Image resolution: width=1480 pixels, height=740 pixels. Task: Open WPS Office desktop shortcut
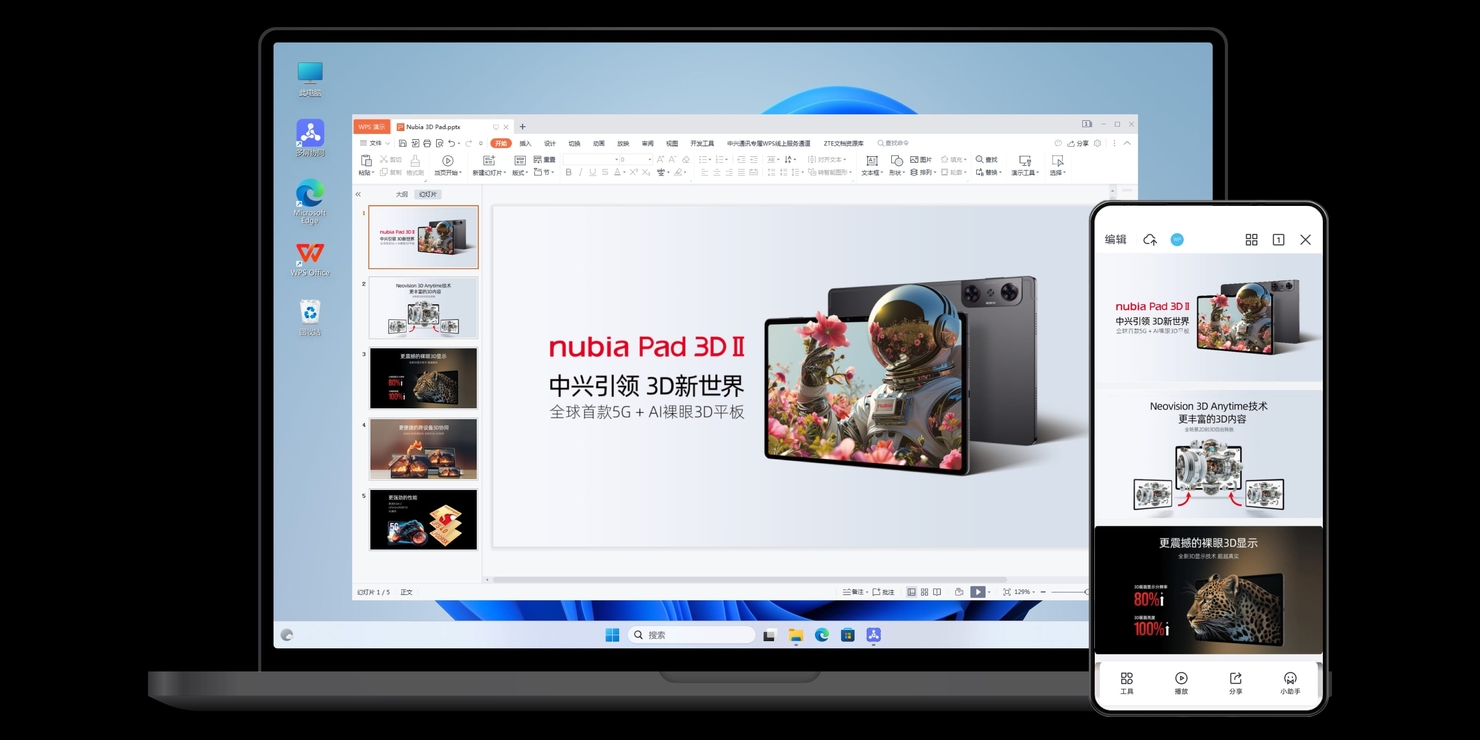coord(310,260)
